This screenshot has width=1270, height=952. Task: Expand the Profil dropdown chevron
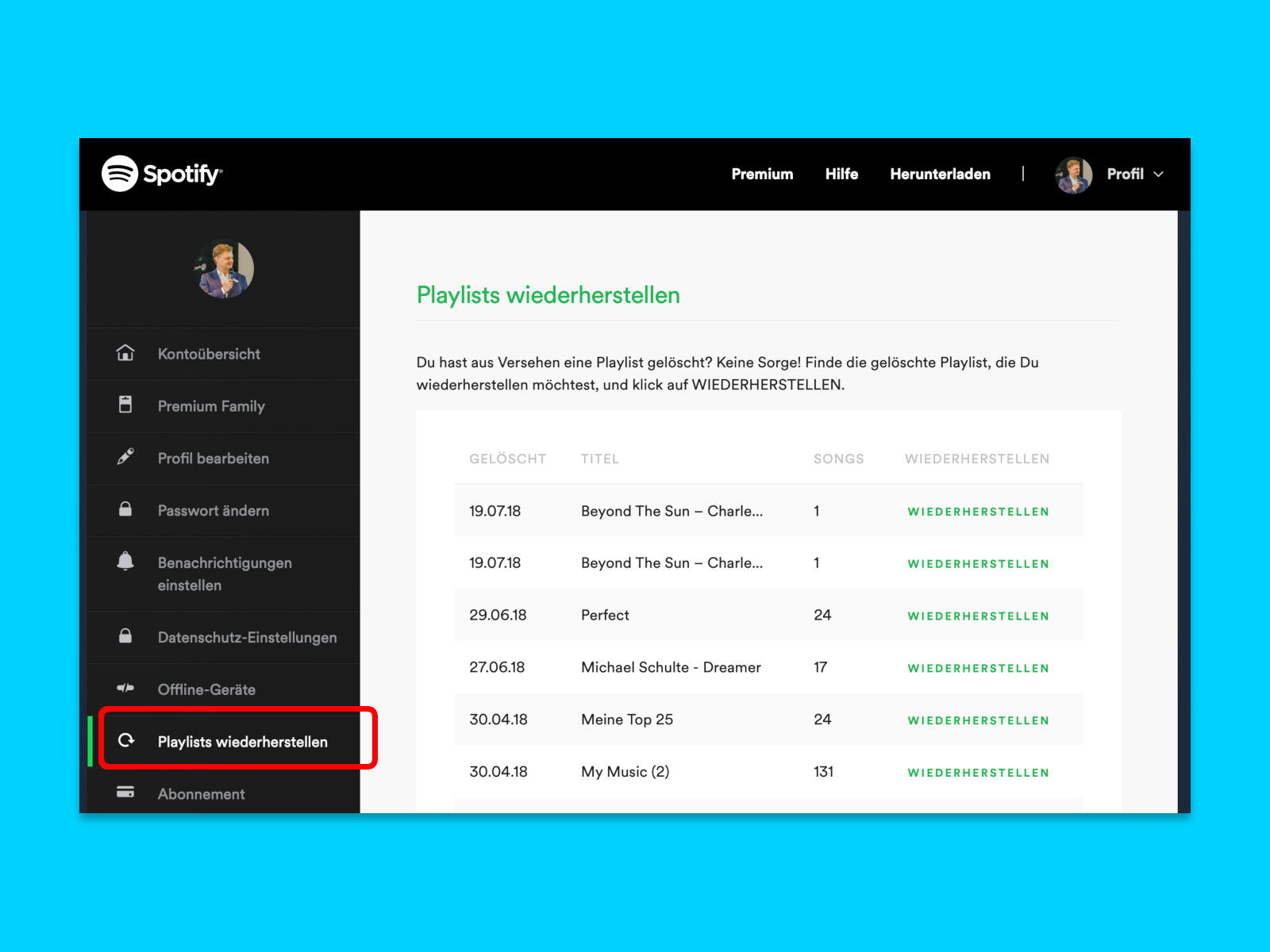tap(1158, 175)
